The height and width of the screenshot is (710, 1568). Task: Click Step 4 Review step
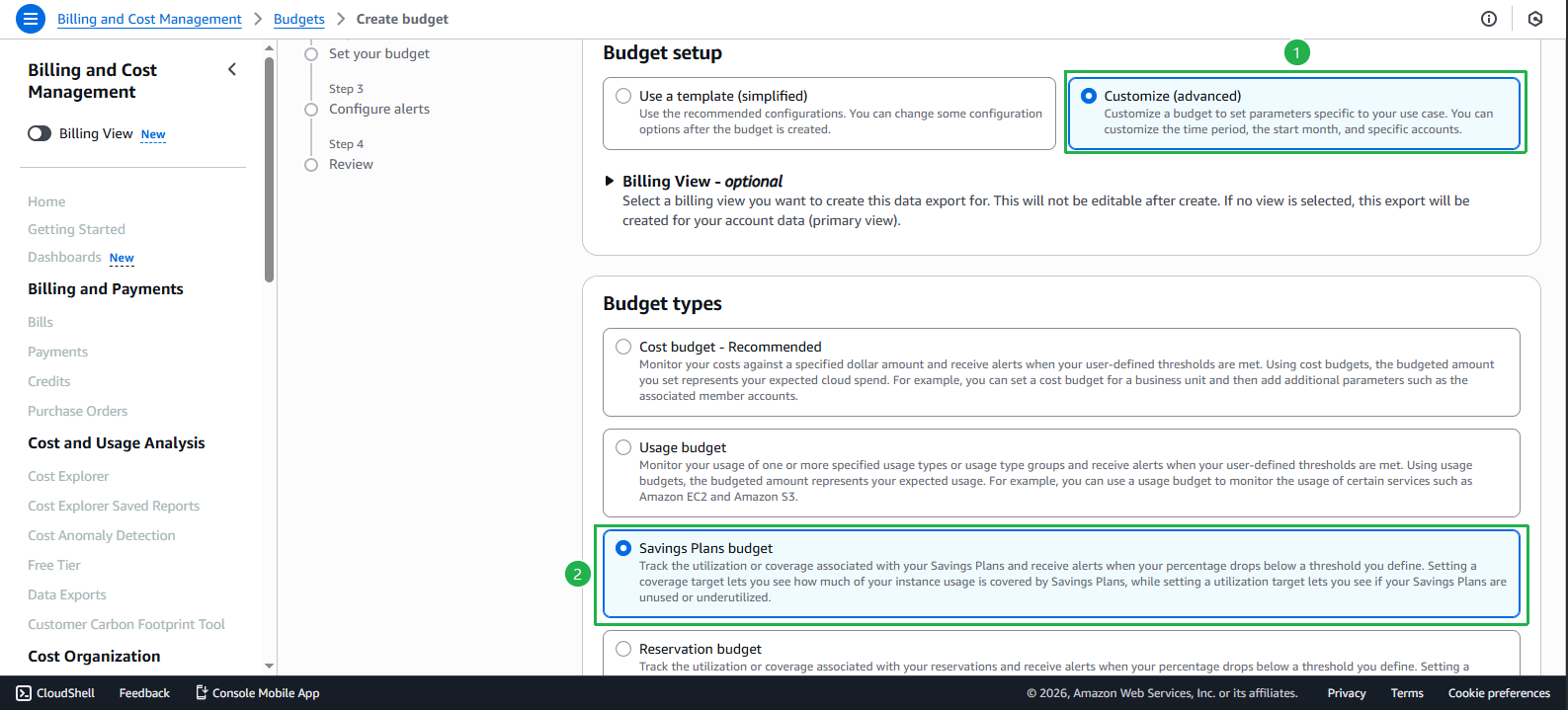pos(351,164)
